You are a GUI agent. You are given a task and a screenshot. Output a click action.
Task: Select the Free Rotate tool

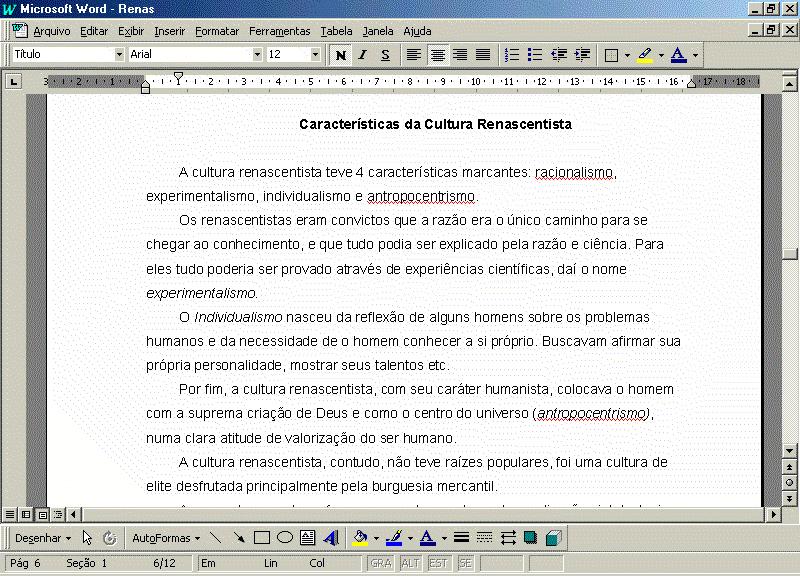pos(110,538)
